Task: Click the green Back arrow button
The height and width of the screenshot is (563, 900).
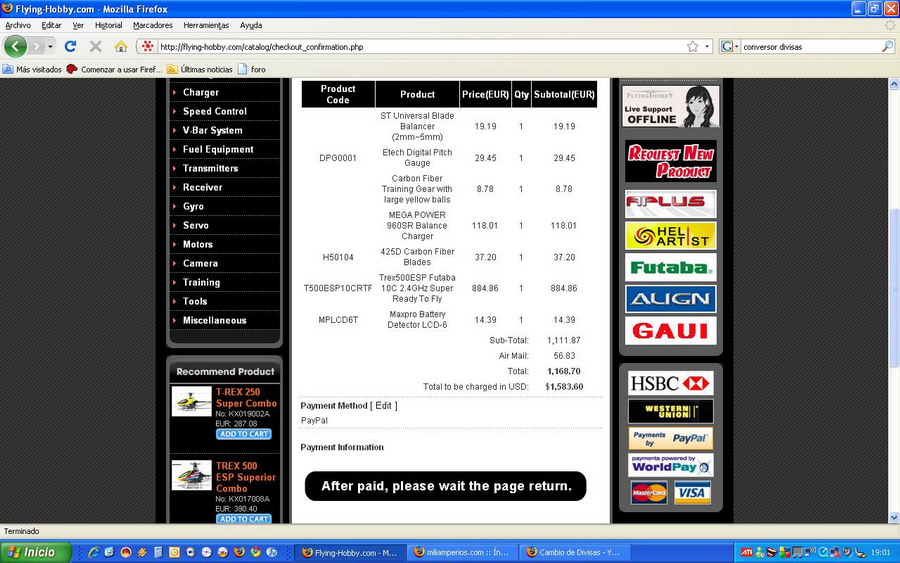Action: pyautogui.click(x=15, y=46)
